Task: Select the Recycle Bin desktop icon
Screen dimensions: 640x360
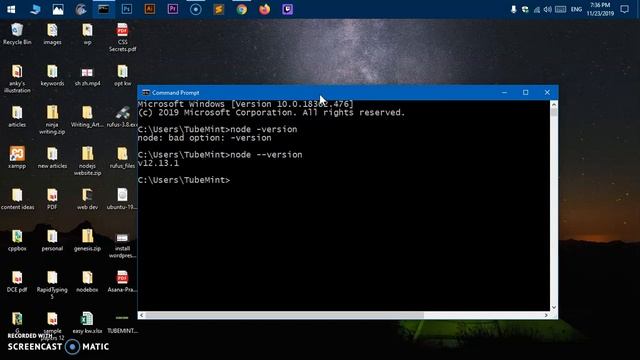Action: coord(17,34)
